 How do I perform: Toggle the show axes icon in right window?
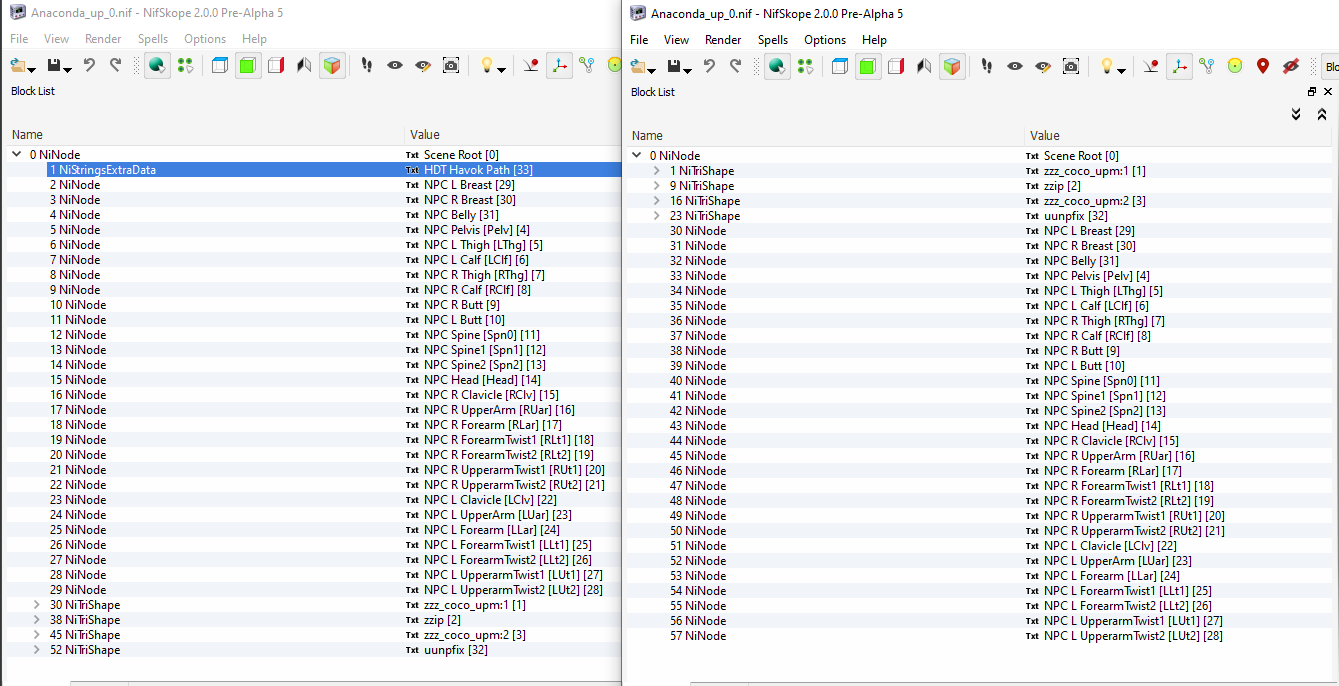1179,66
